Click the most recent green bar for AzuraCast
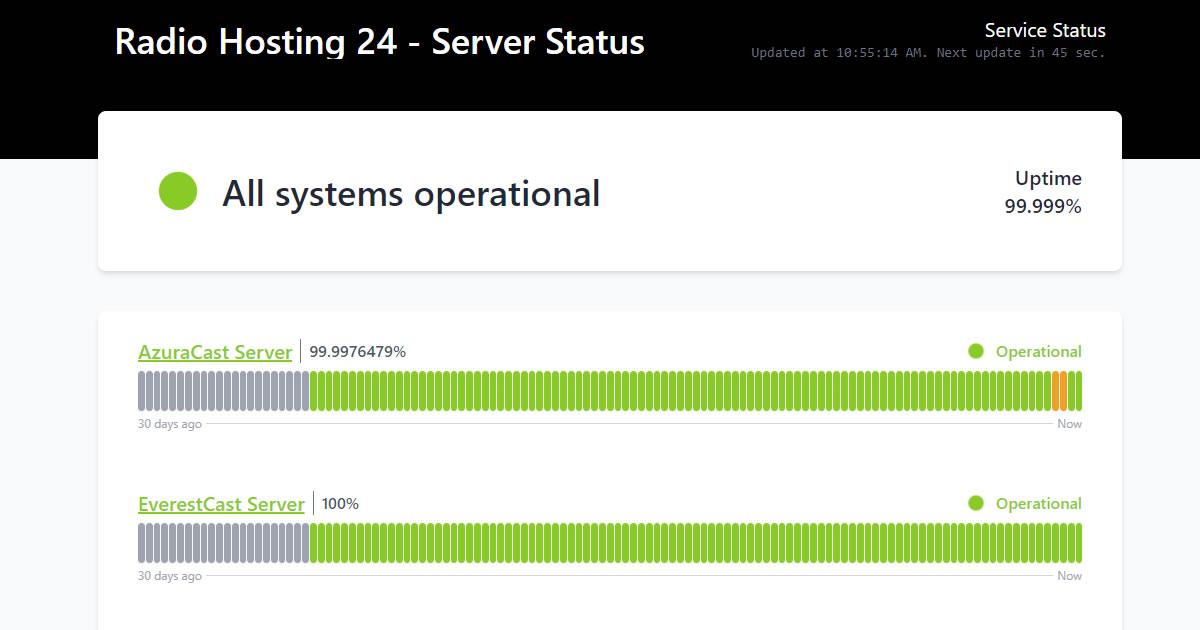This screenshot has height=630, width=1200. (x=1077, y=390)
